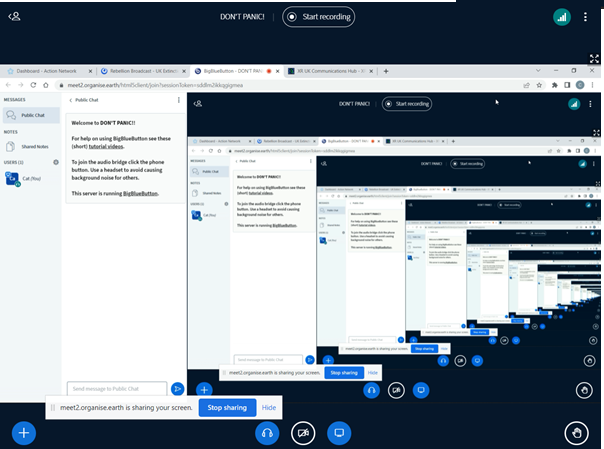Click the second-level Start recording button
Image resolution: width=604 pixels, height=449 pixels.
(407, 104)
